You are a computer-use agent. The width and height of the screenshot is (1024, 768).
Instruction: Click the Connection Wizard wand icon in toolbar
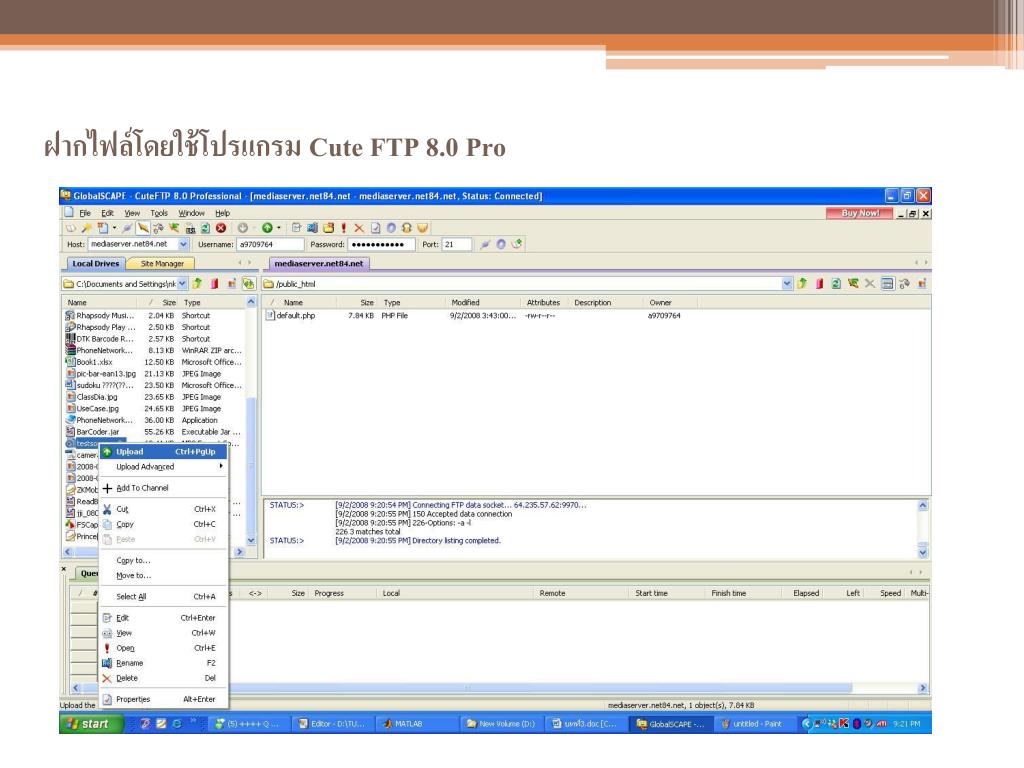point(86,228)
